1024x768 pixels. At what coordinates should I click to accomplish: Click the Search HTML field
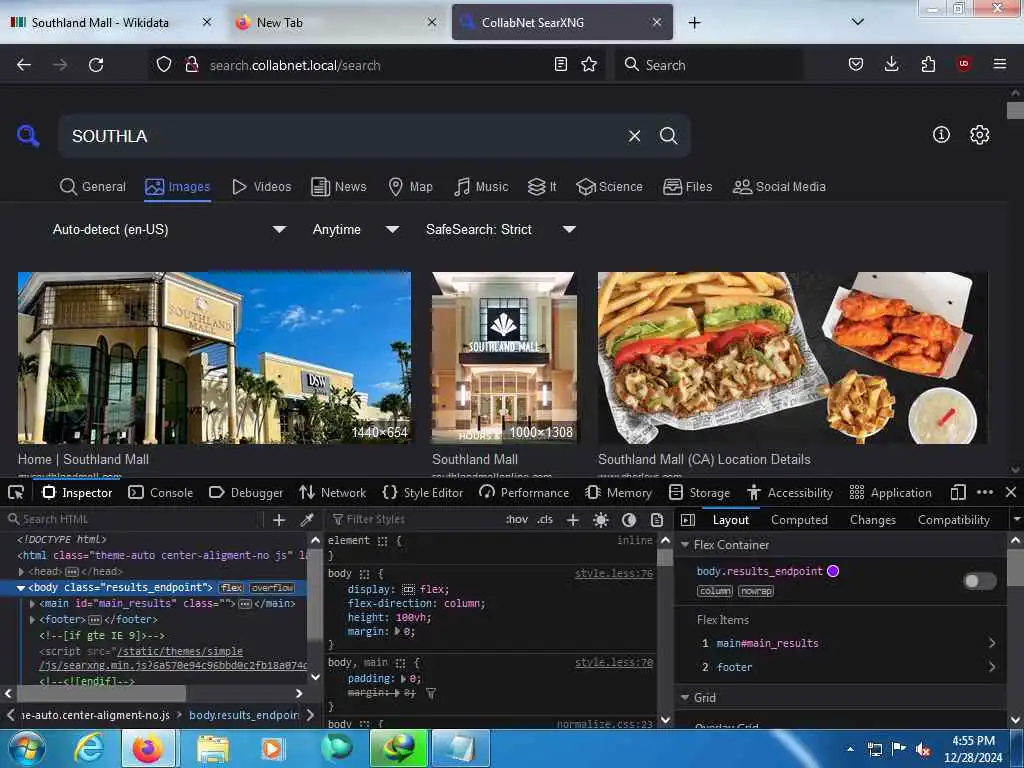point(134,520)
